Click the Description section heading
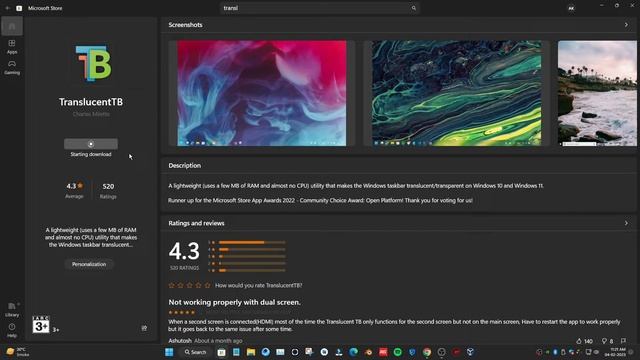The image size is (640, 360). click(x=184, y=166)
